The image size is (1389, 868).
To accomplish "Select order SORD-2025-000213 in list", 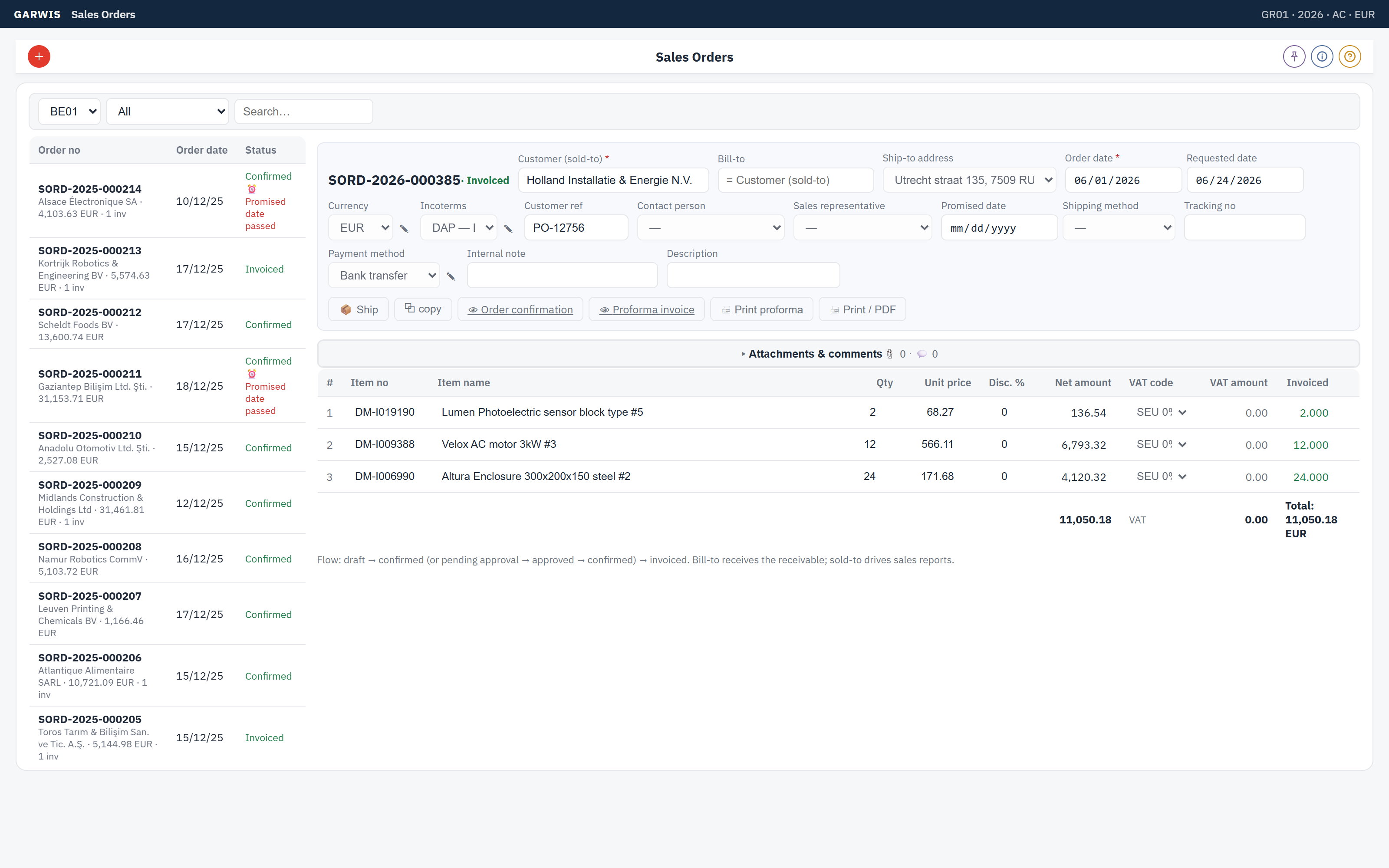I will (168, 269).
